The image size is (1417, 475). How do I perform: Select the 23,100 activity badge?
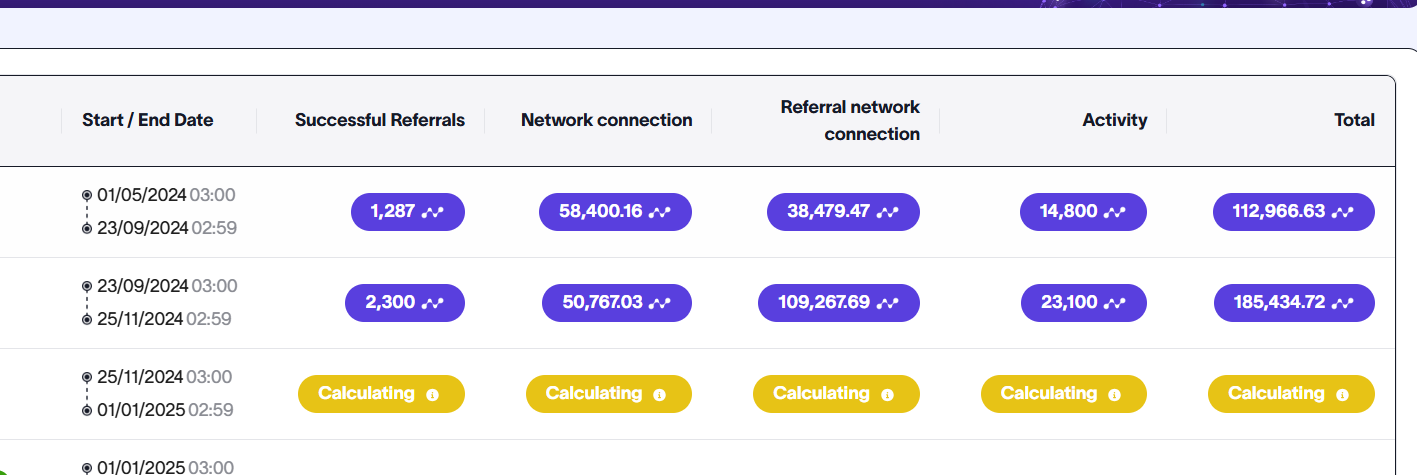(1084, 303)
